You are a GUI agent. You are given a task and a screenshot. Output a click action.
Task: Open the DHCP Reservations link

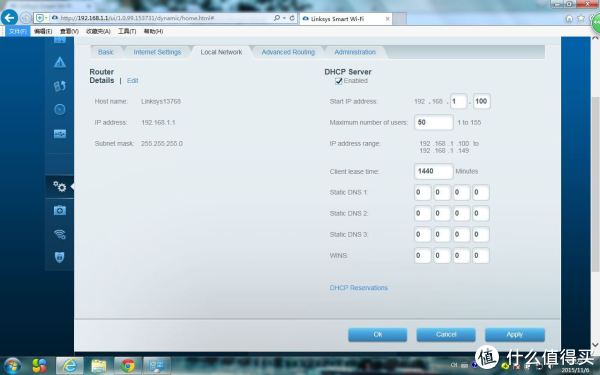359,288
